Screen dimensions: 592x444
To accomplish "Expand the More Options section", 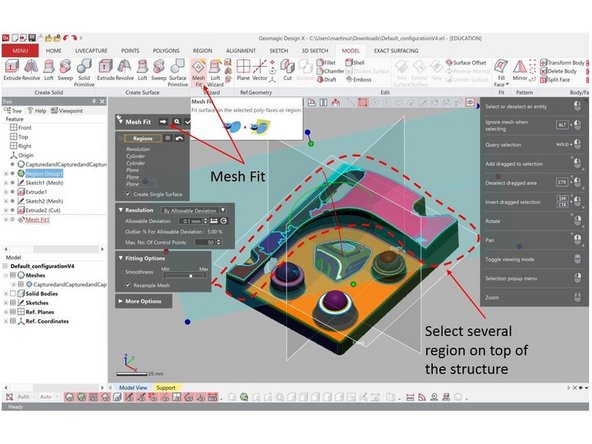I will (x=121, y=301).
